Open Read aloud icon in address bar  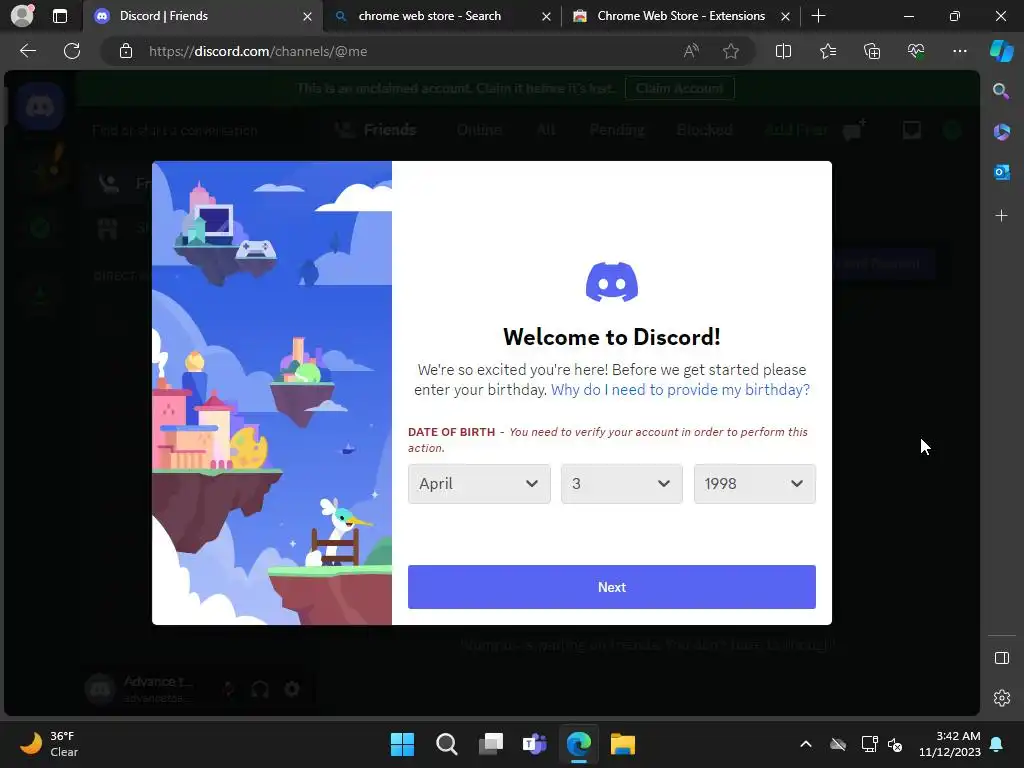691,51
